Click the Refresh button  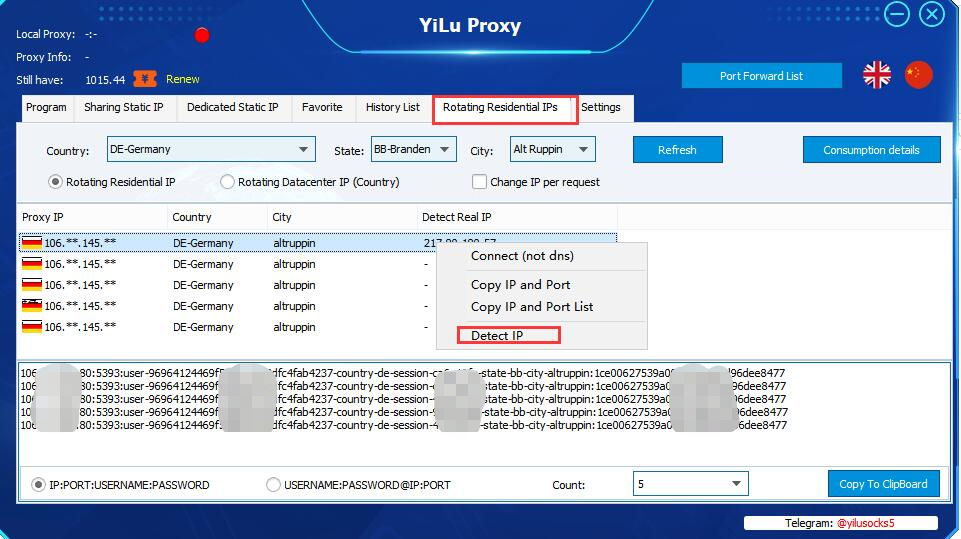677,150
